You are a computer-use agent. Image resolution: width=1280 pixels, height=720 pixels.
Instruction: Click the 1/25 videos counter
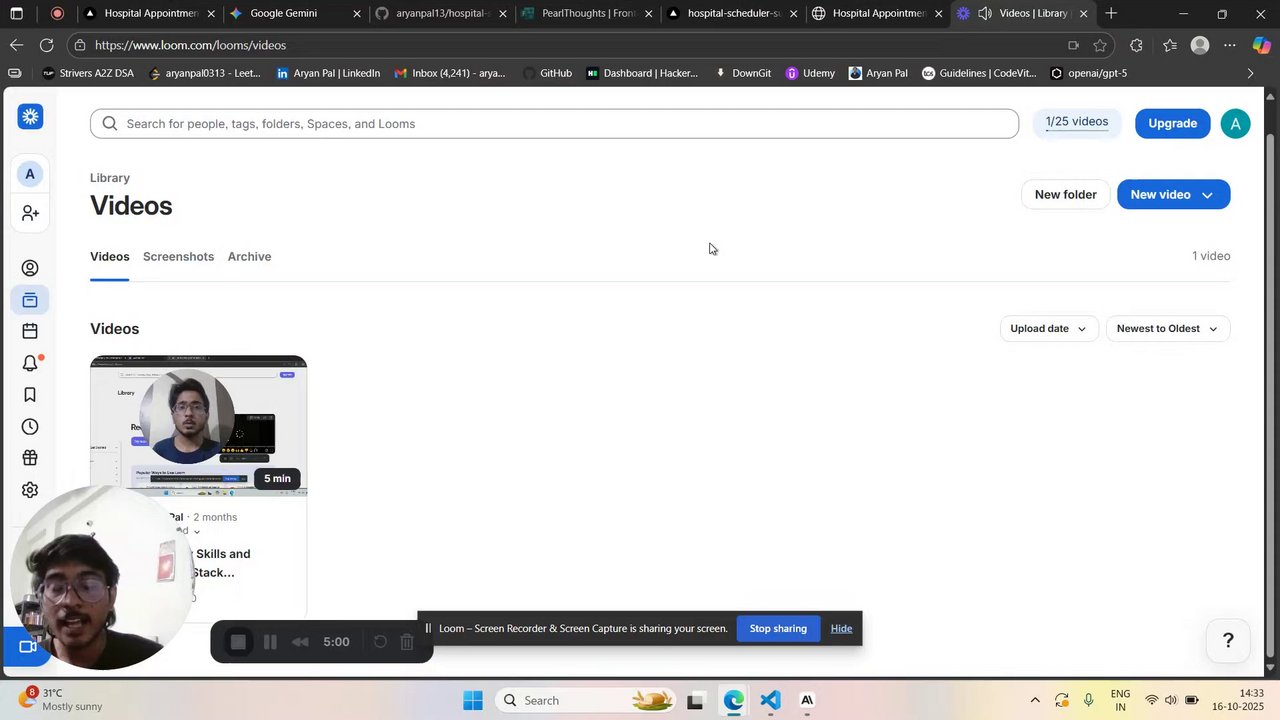coord(1077,122)
